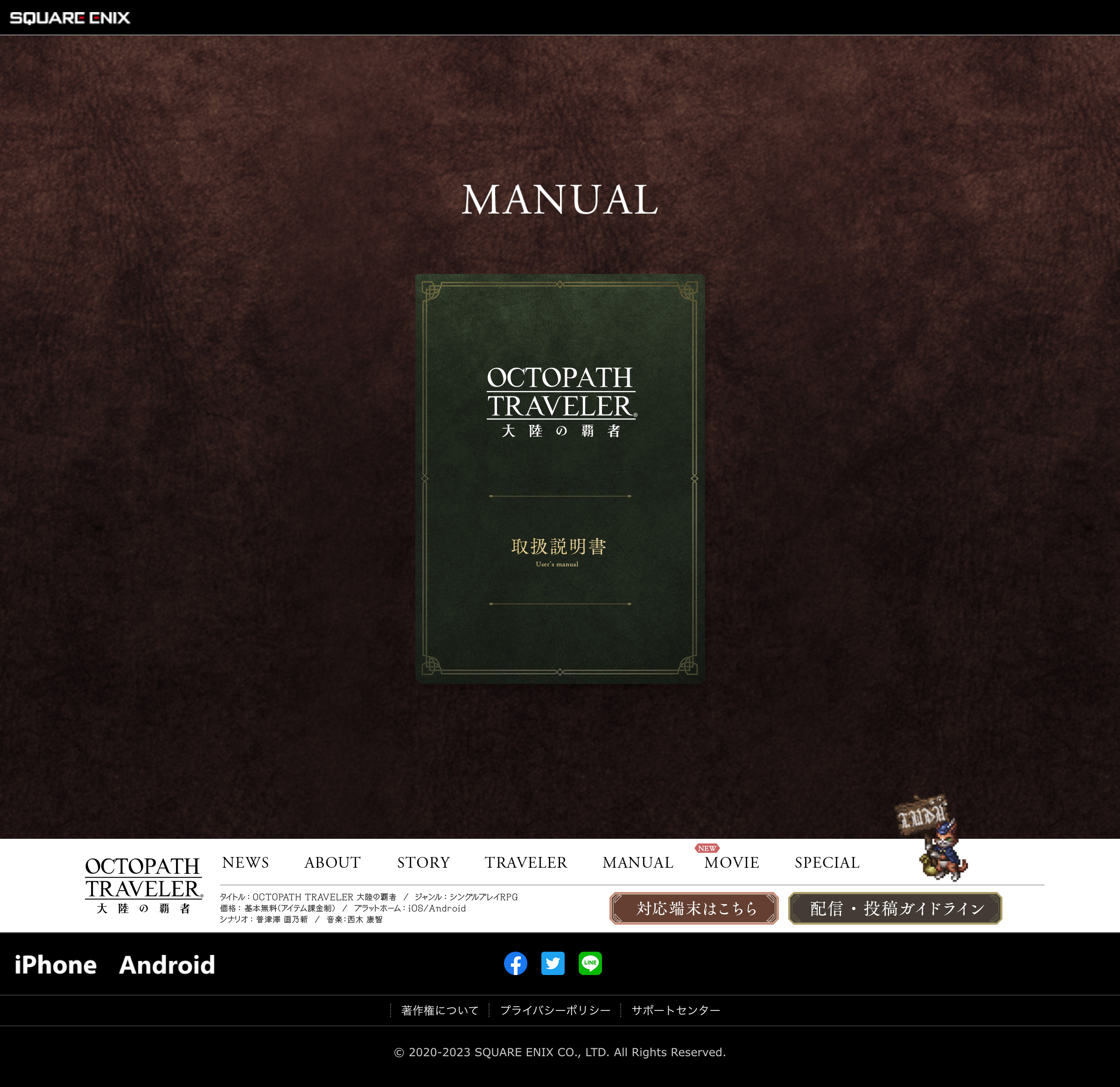Click the Twitter share icon
Image resolution: width=1120 pixels, height=1087 pixels.
click(553, 964)
